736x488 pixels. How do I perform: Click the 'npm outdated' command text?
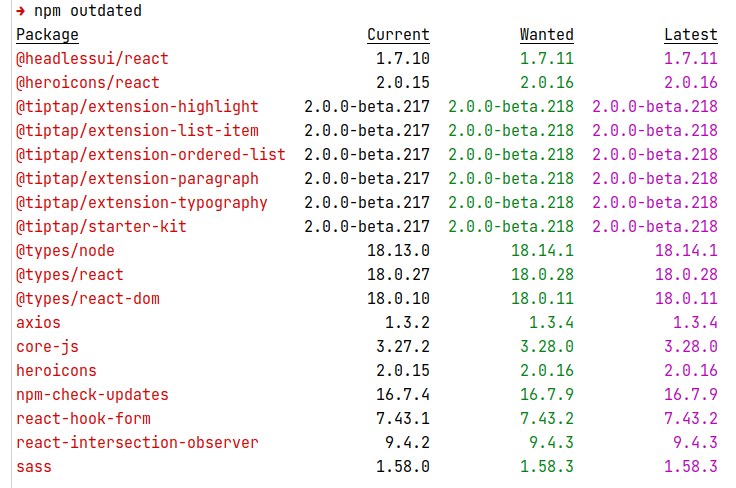coord(88,11)
